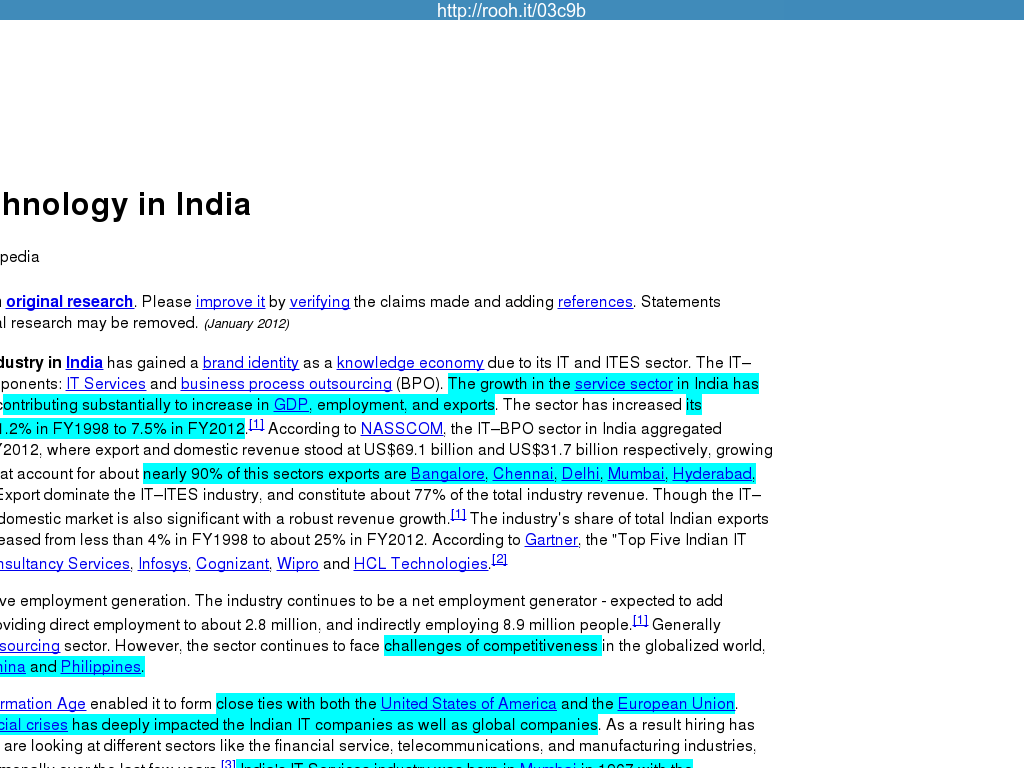Click the rooh.it URL in top bar
Image resolution: width=1024 pixels, height=768 pixels.
coord(511,11)
